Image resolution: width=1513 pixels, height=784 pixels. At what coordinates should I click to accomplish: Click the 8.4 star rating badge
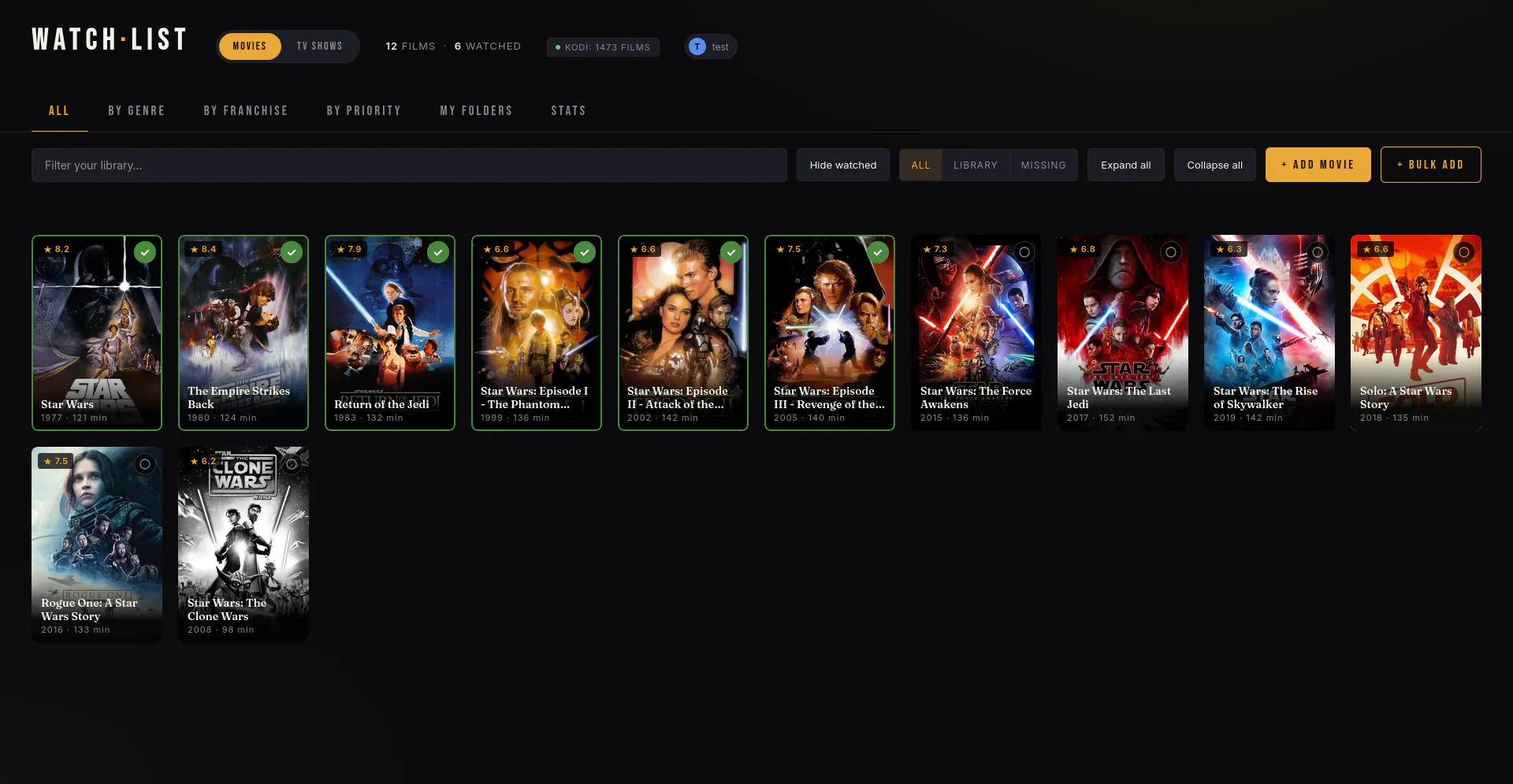tap(203, 249)
